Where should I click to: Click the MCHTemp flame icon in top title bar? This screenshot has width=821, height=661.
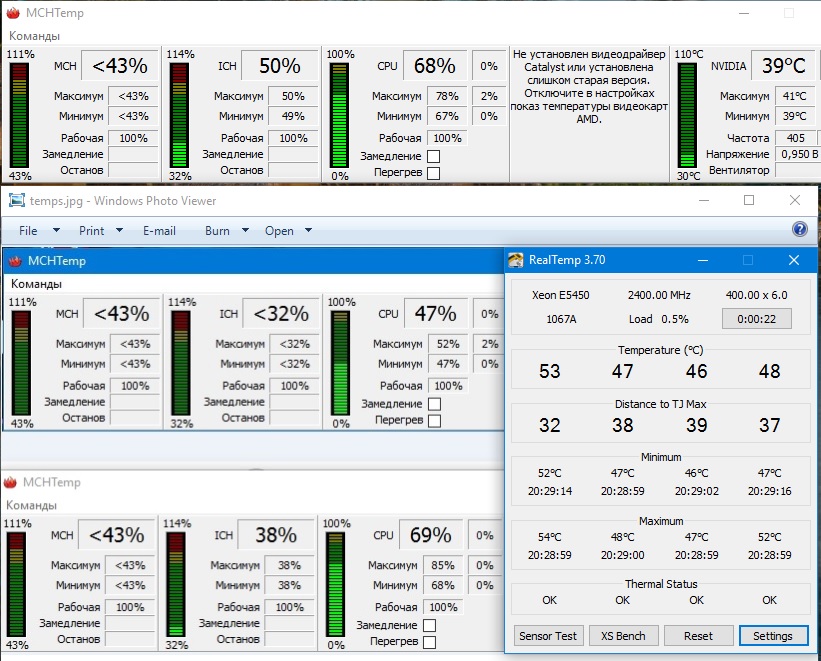[13, 13]
